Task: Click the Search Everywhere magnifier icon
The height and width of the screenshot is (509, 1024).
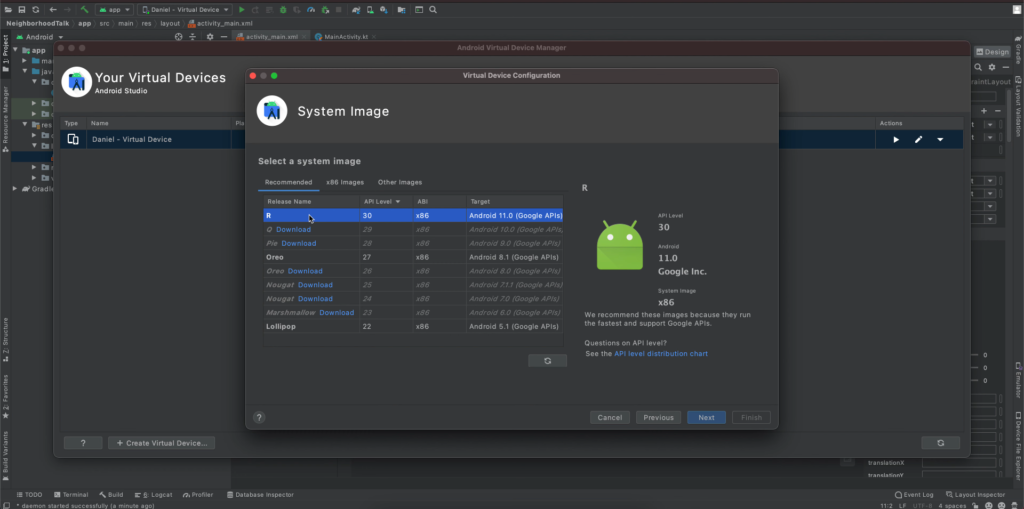Action: click(433, 10)
